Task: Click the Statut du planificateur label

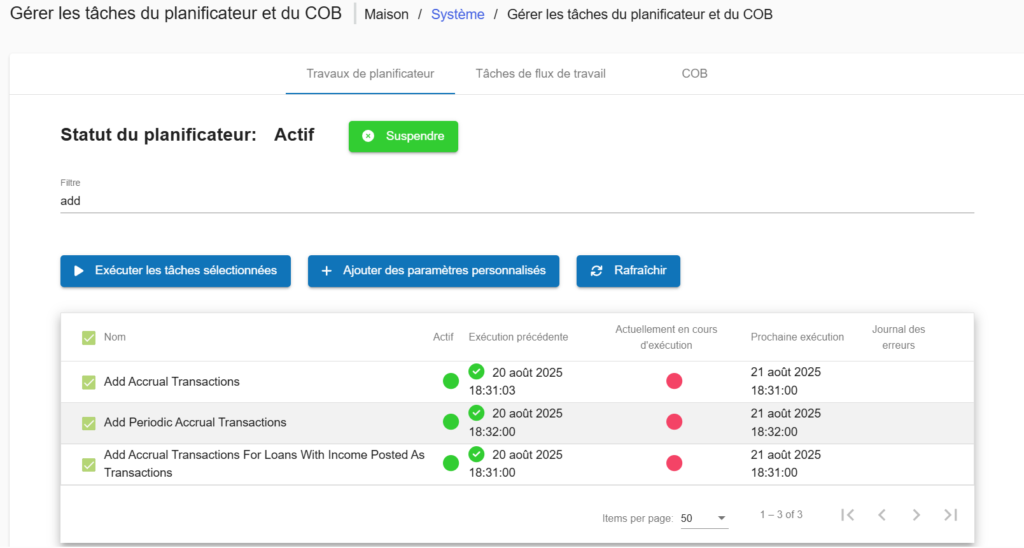Action: click(x=159, y=135)
